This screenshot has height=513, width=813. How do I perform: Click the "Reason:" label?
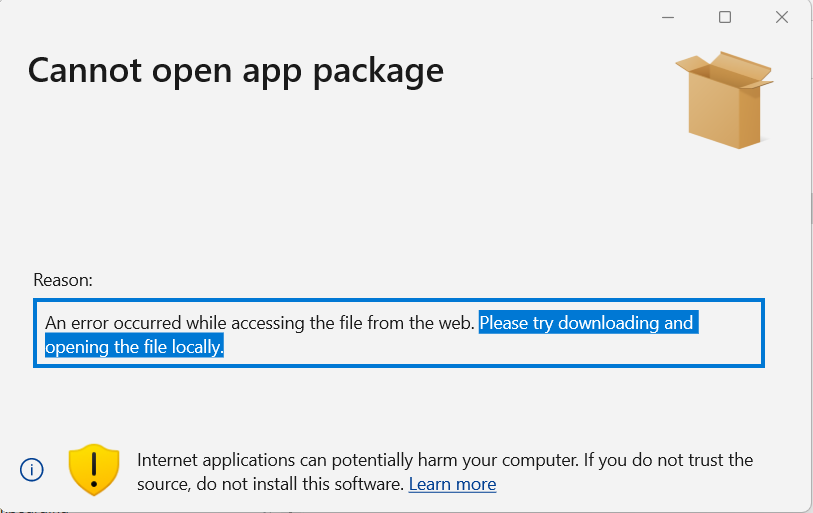point(63,280)
